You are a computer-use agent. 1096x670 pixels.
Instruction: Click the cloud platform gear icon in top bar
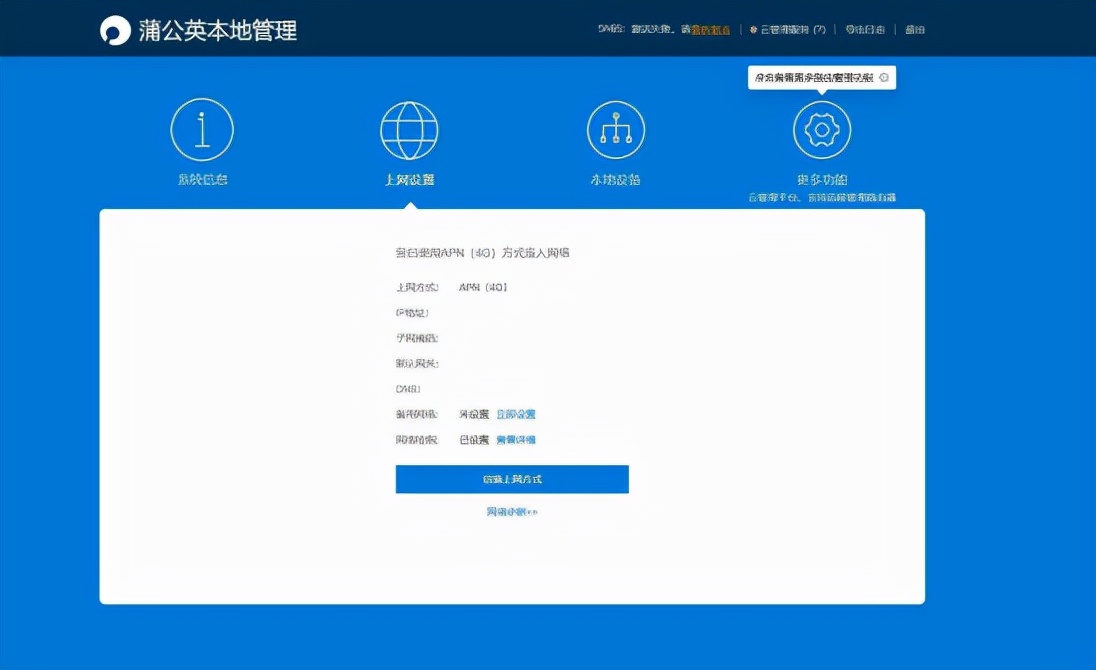(x=751, y=29)
